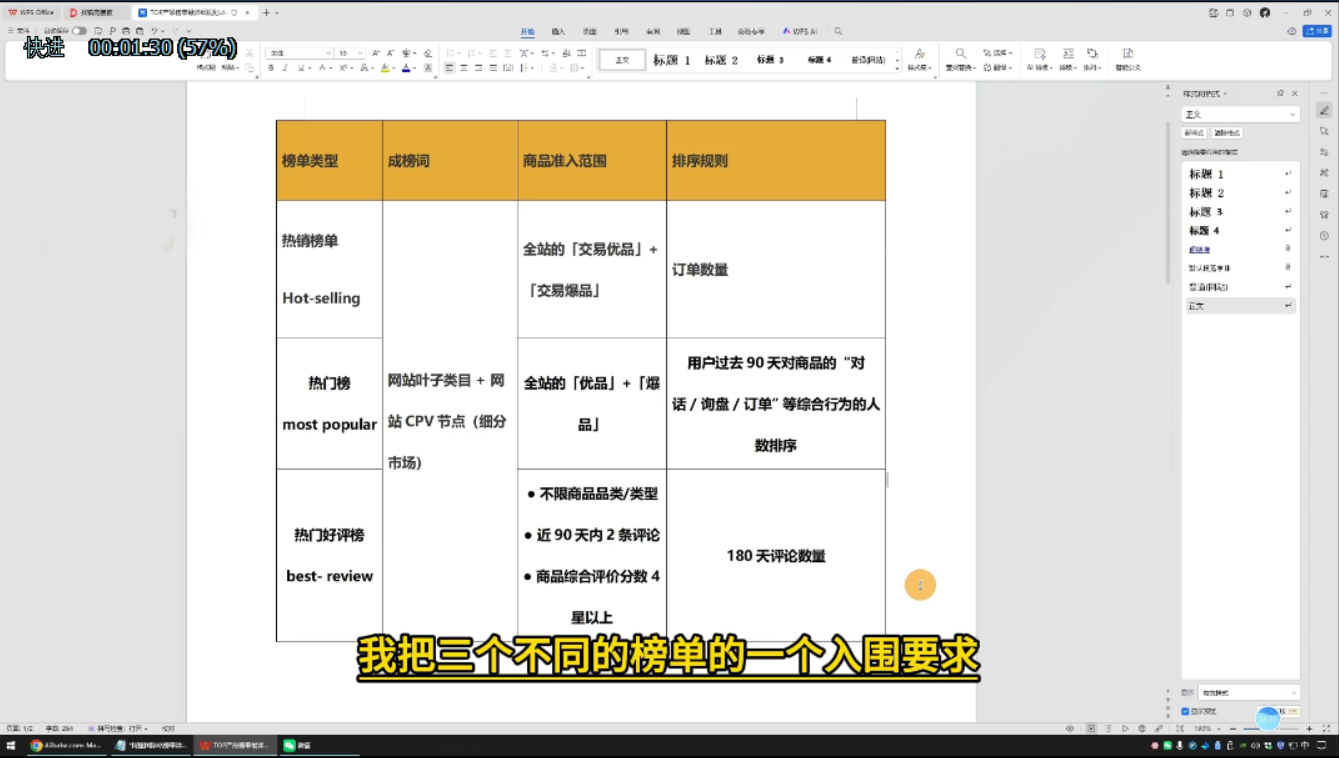Open the Find and Replace tool
Screen dimensions: 1339x758
[960, 59]
